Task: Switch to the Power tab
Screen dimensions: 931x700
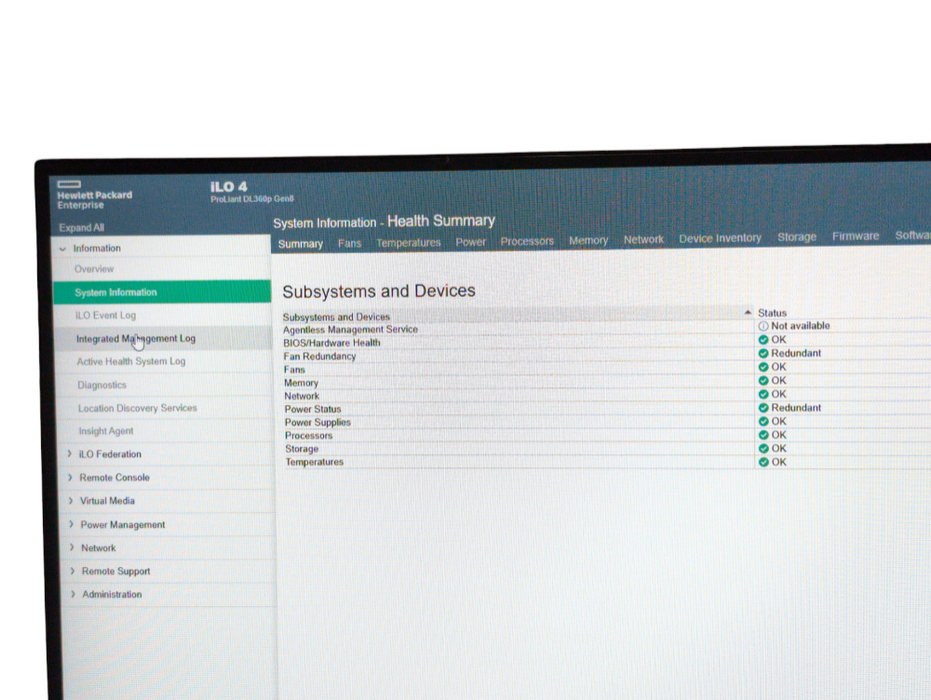Action: 471,242
